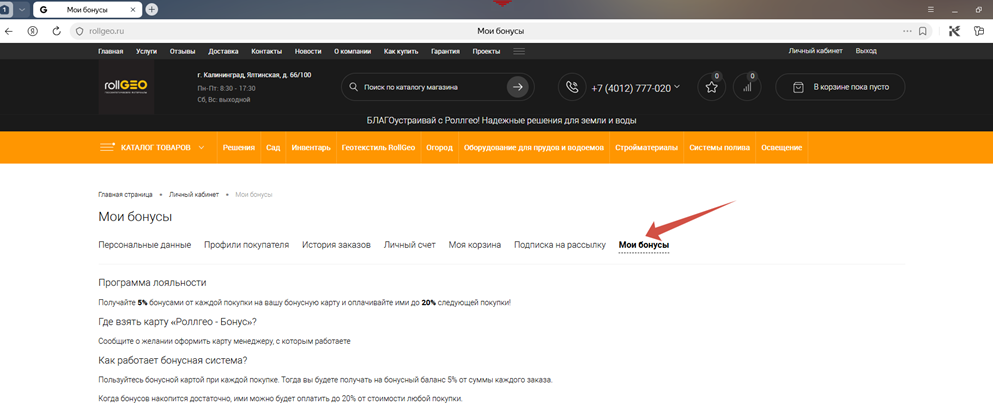Click the browser back arrow

(x=10, y=31)
